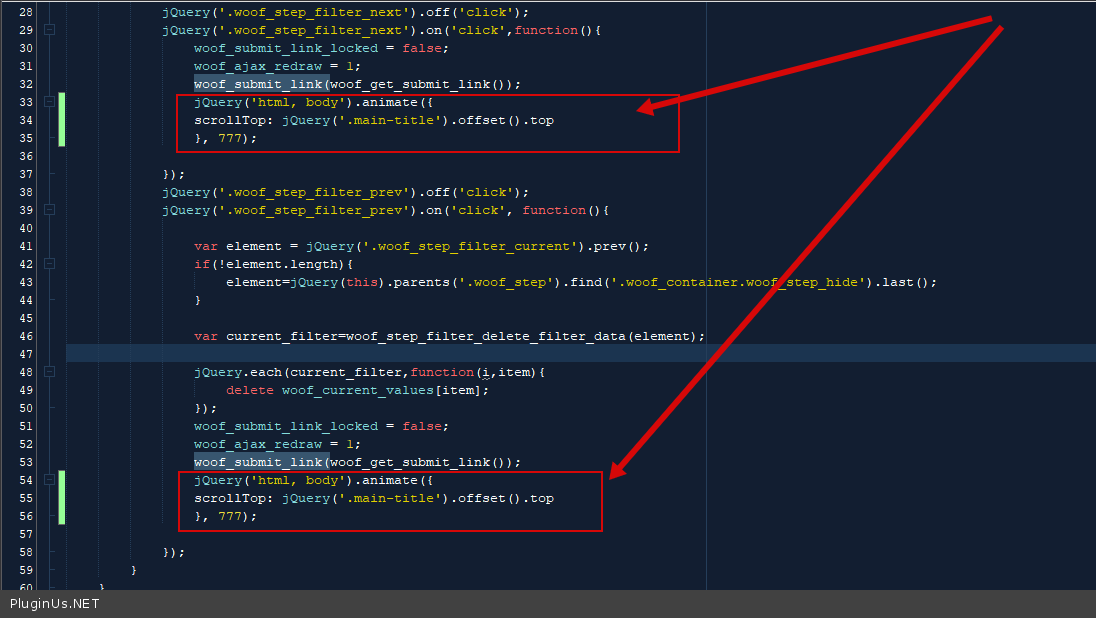The height and width of the screenshot is (618, 1096).
Task: Click the 777 value on line 35
Action: (x=230, y=138)
